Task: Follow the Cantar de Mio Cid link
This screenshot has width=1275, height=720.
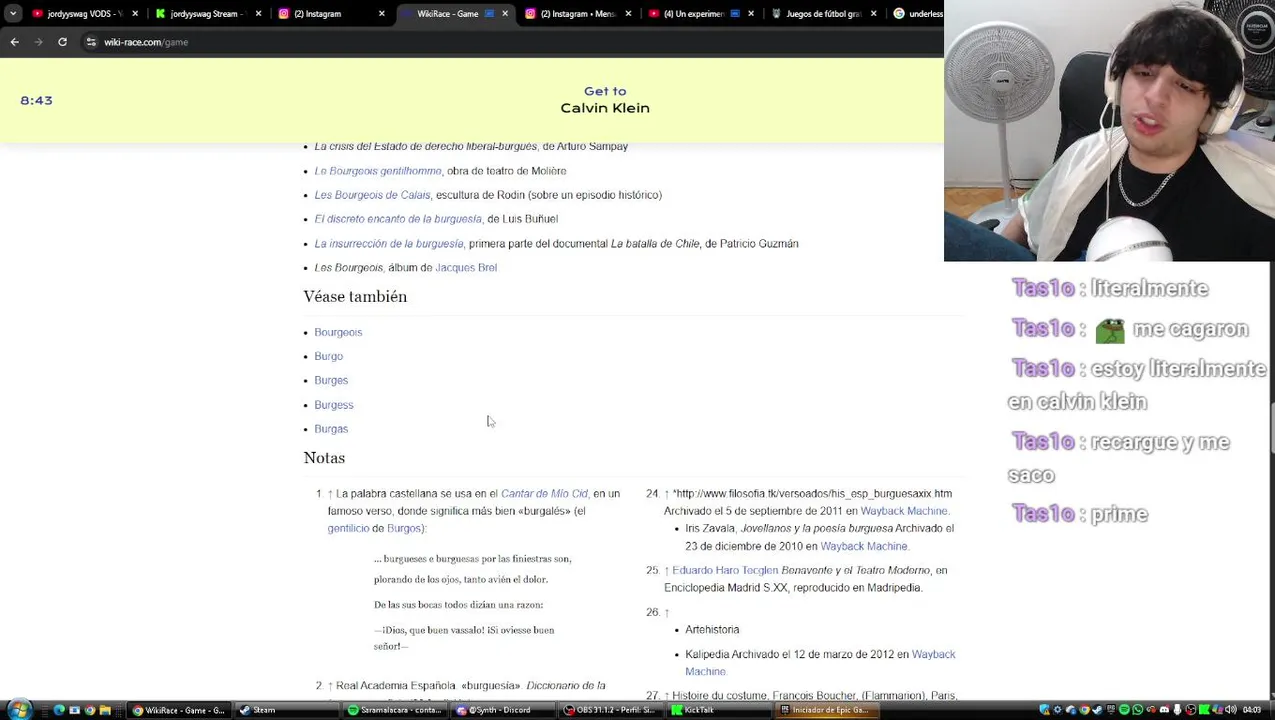Action: 544,494
